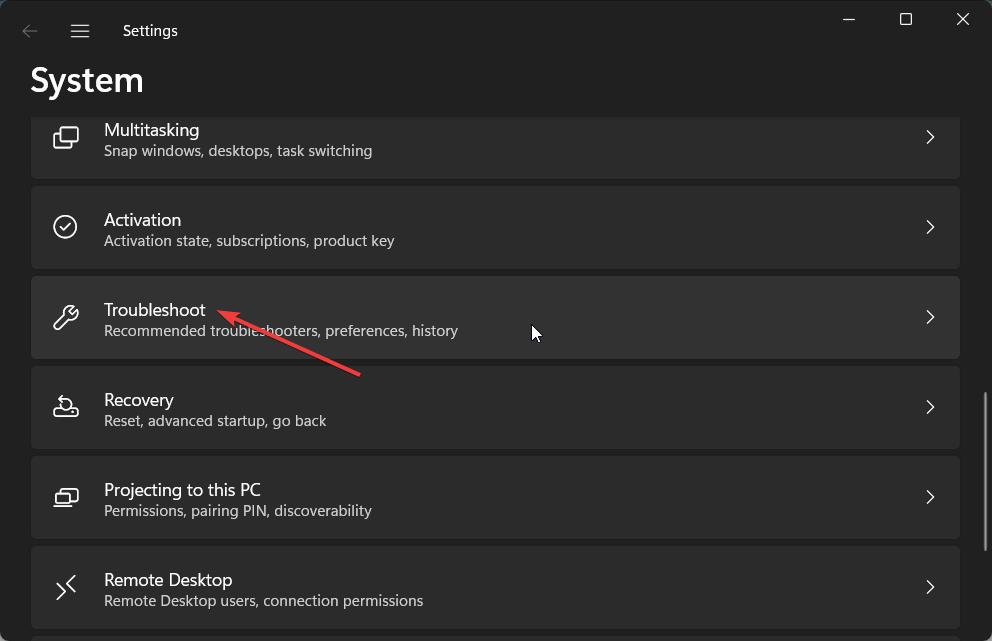992x641 pixels.
Task: Click the Projecting to this PC icon
Action: pyautogui.click(x=66, y=497)
